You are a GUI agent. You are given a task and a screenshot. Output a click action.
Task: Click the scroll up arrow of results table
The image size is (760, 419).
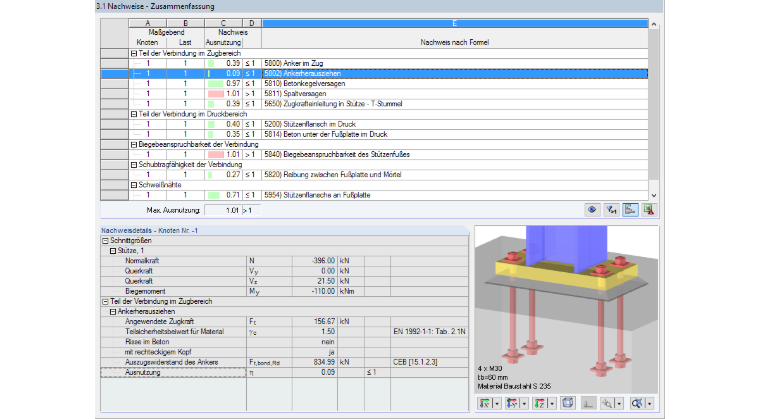tap(654, 24)
